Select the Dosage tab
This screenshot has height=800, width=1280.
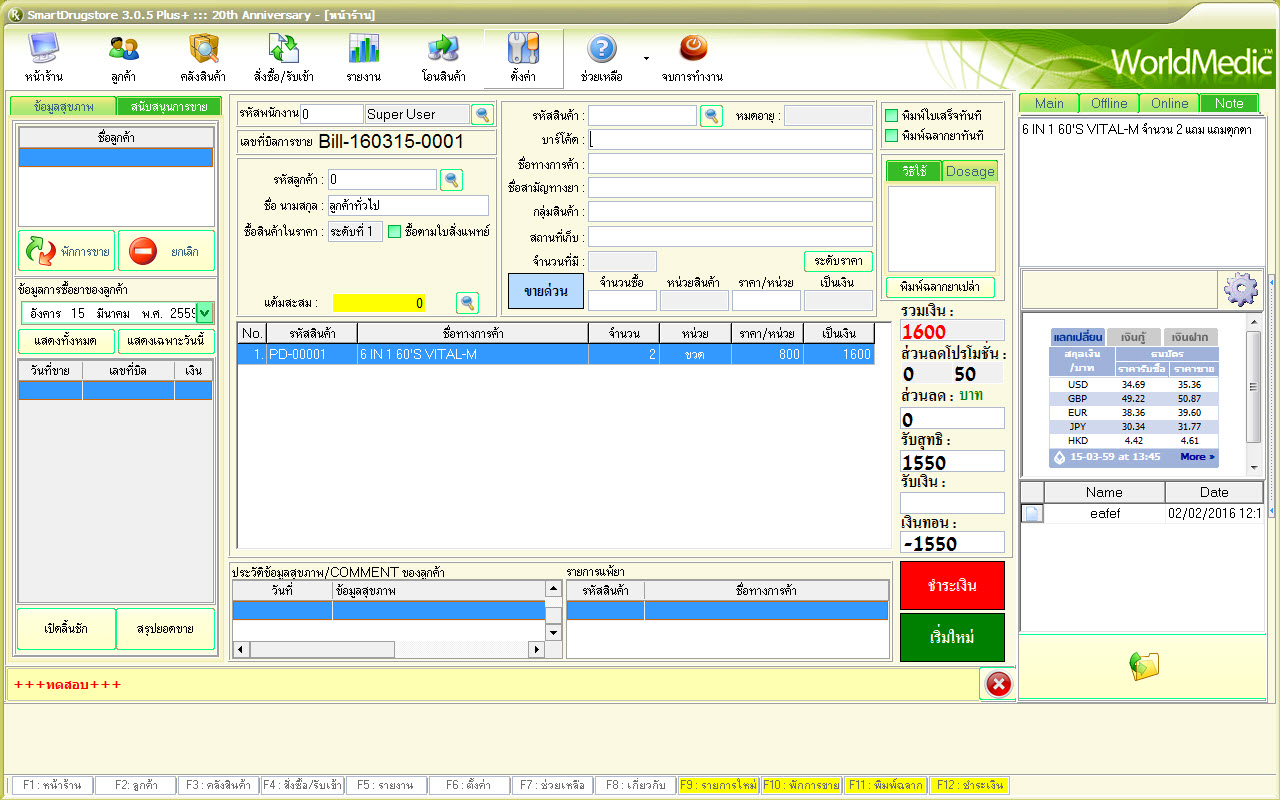970,171
